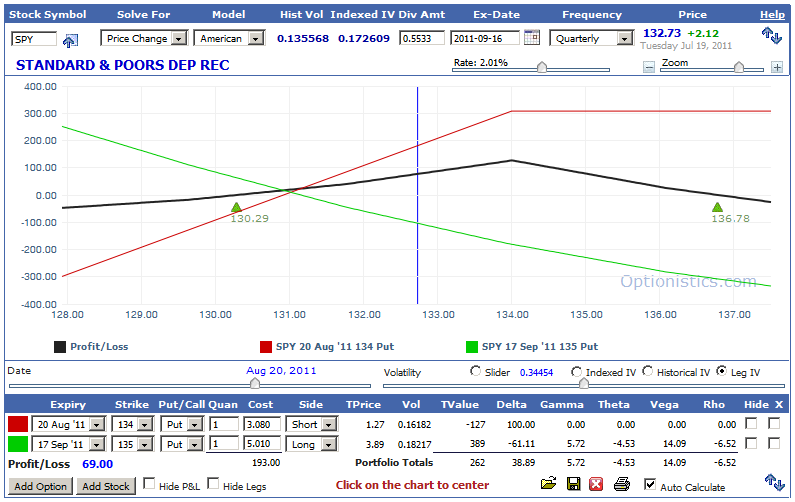Image resolution: width=795 pixels, height=502 pixels.
Task: Click the Delta column header
Action: pos(512,405)
